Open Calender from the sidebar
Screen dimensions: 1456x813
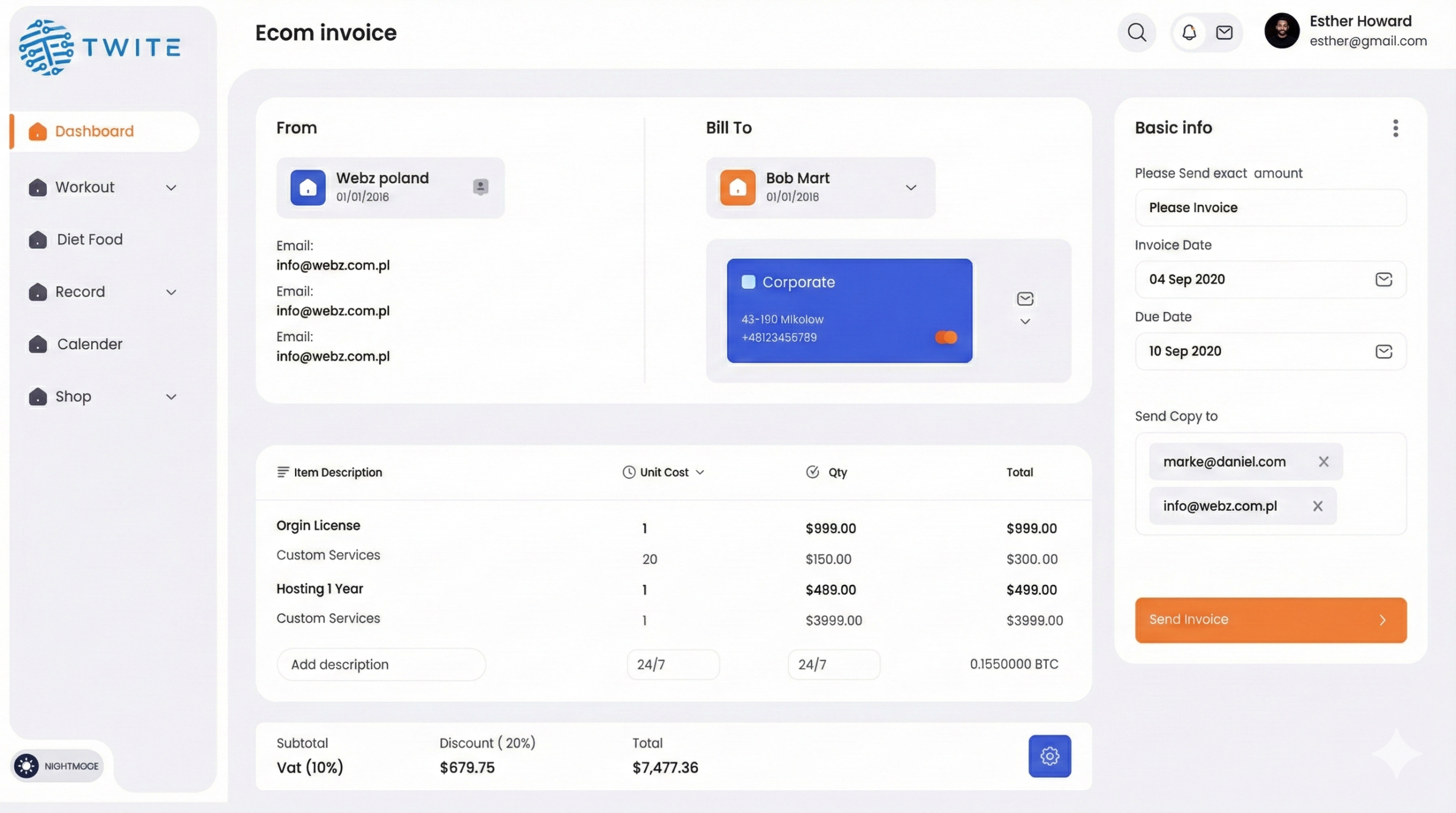(89, 344)
